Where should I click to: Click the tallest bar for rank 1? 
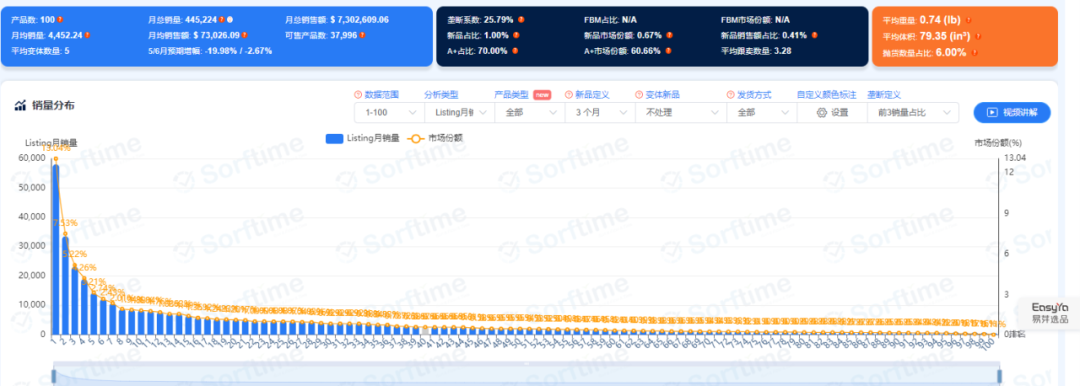coord(55,250)
